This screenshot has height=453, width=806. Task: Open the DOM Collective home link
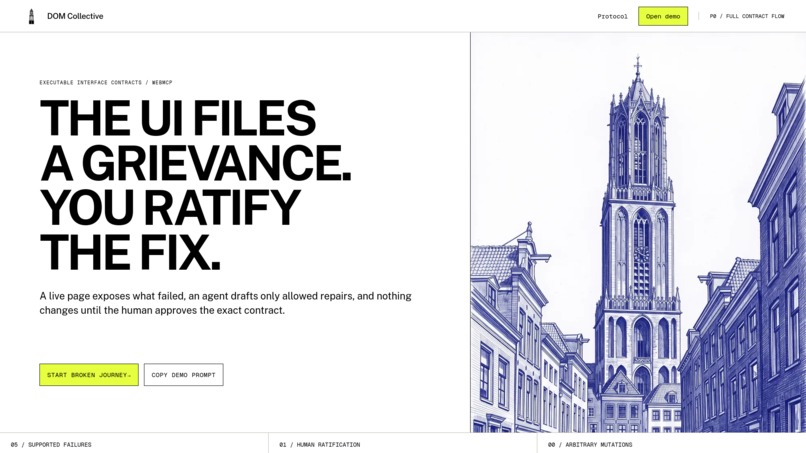point(66,16)
